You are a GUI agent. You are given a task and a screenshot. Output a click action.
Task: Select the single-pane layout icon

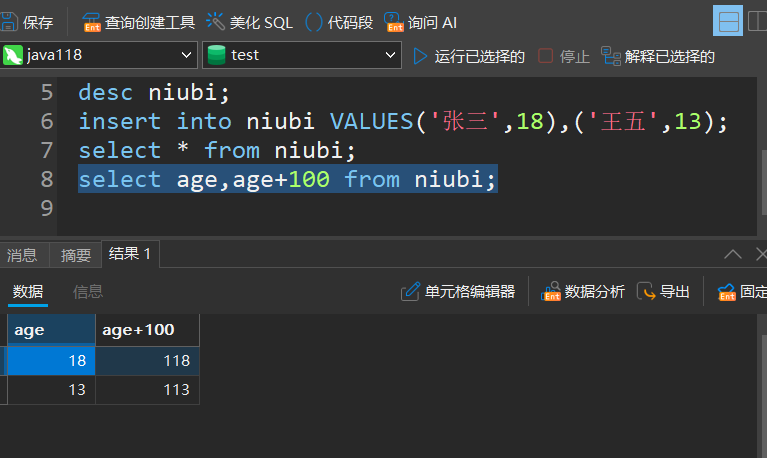pos(728,21)
